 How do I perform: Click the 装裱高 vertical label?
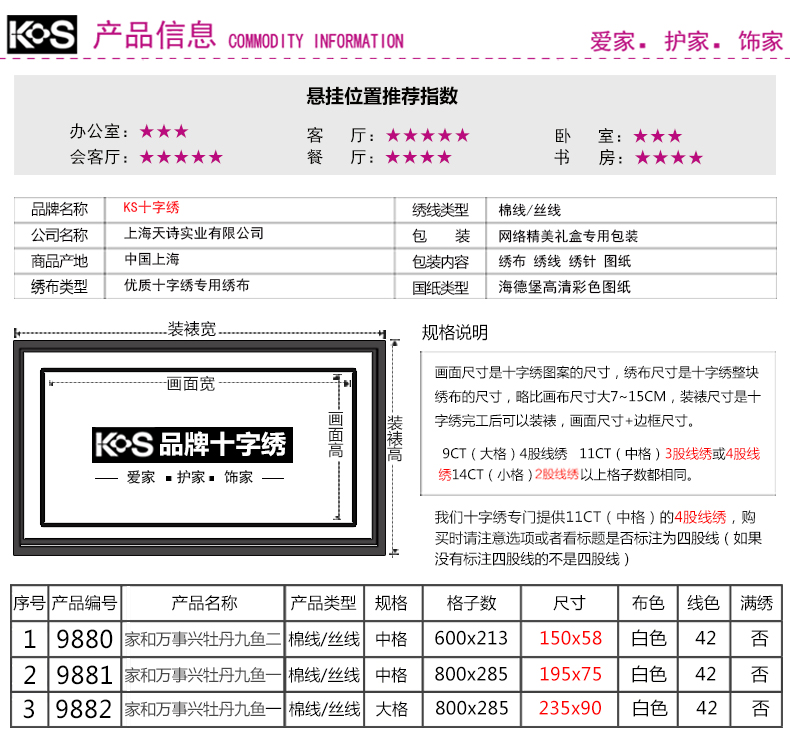(x=394, y=439)
